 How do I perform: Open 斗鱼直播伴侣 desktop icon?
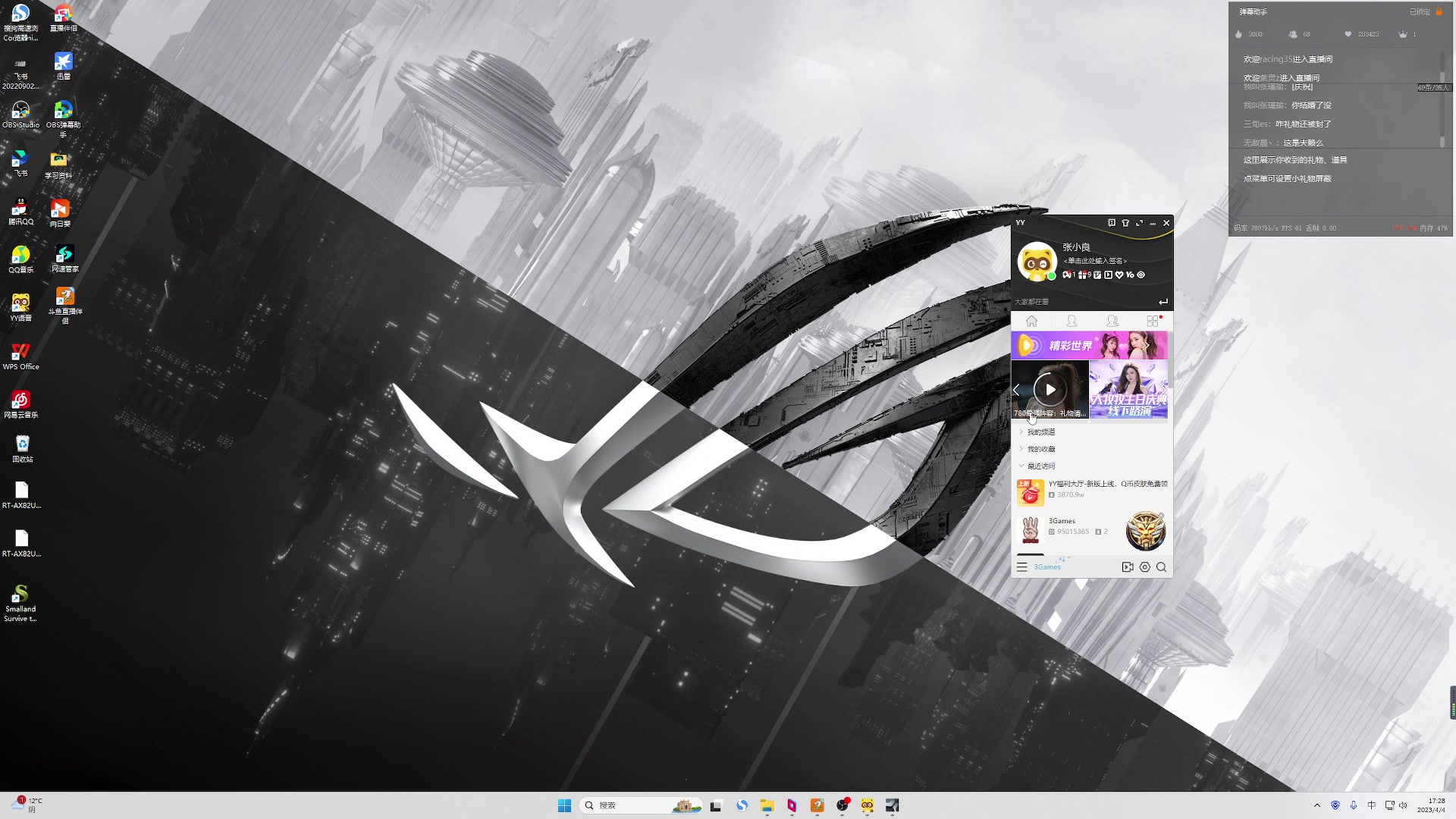tap(65, 305)
